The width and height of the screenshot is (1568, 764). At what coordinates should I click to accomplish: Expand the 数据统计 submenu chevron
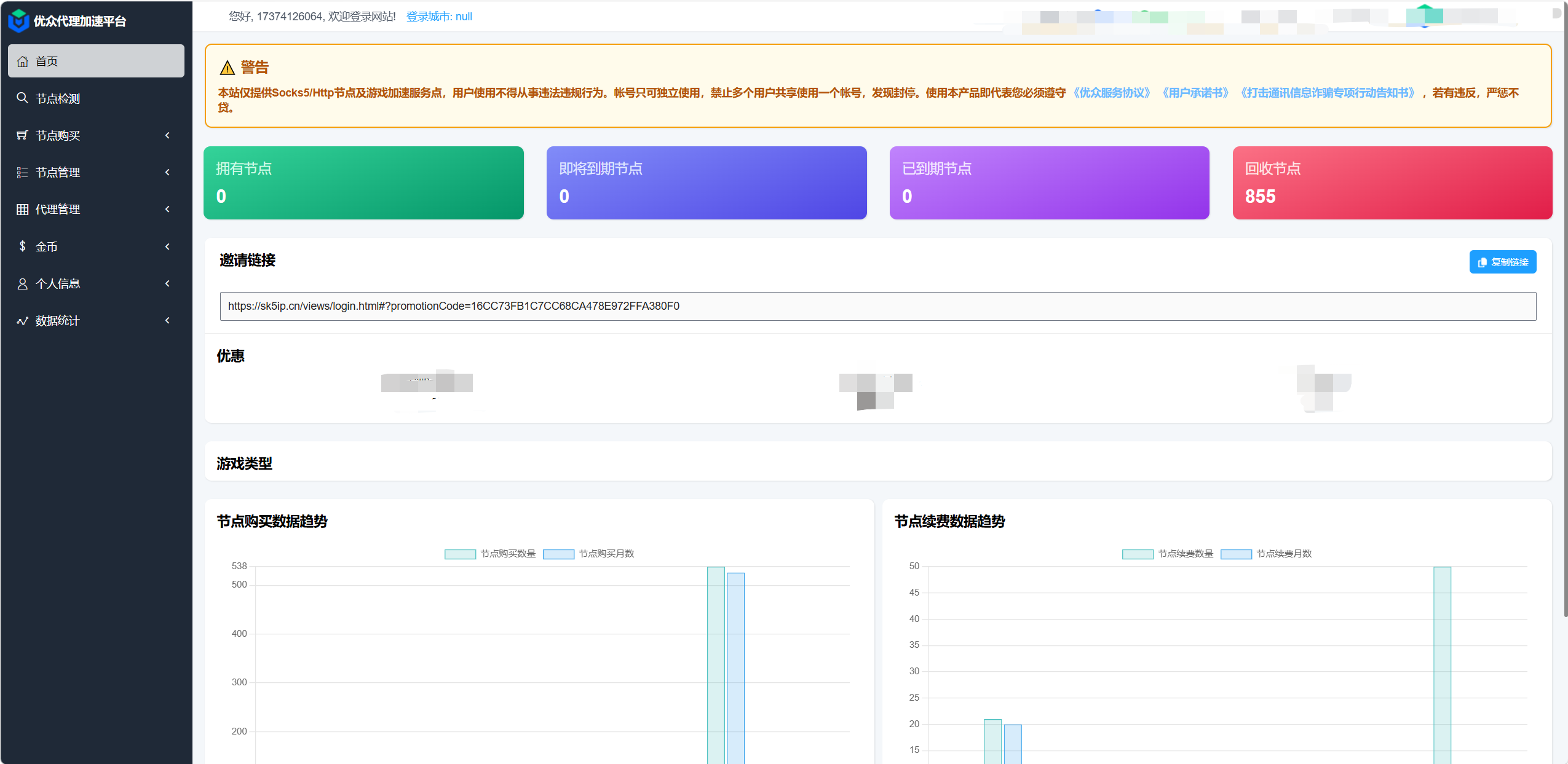point(167,320)
